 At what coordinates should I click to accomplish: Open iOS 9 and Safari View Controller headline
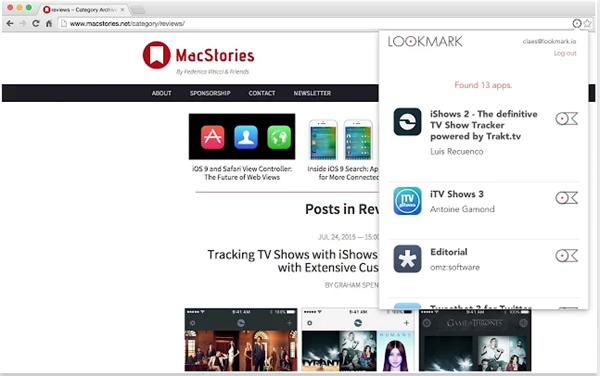[242, 173]
